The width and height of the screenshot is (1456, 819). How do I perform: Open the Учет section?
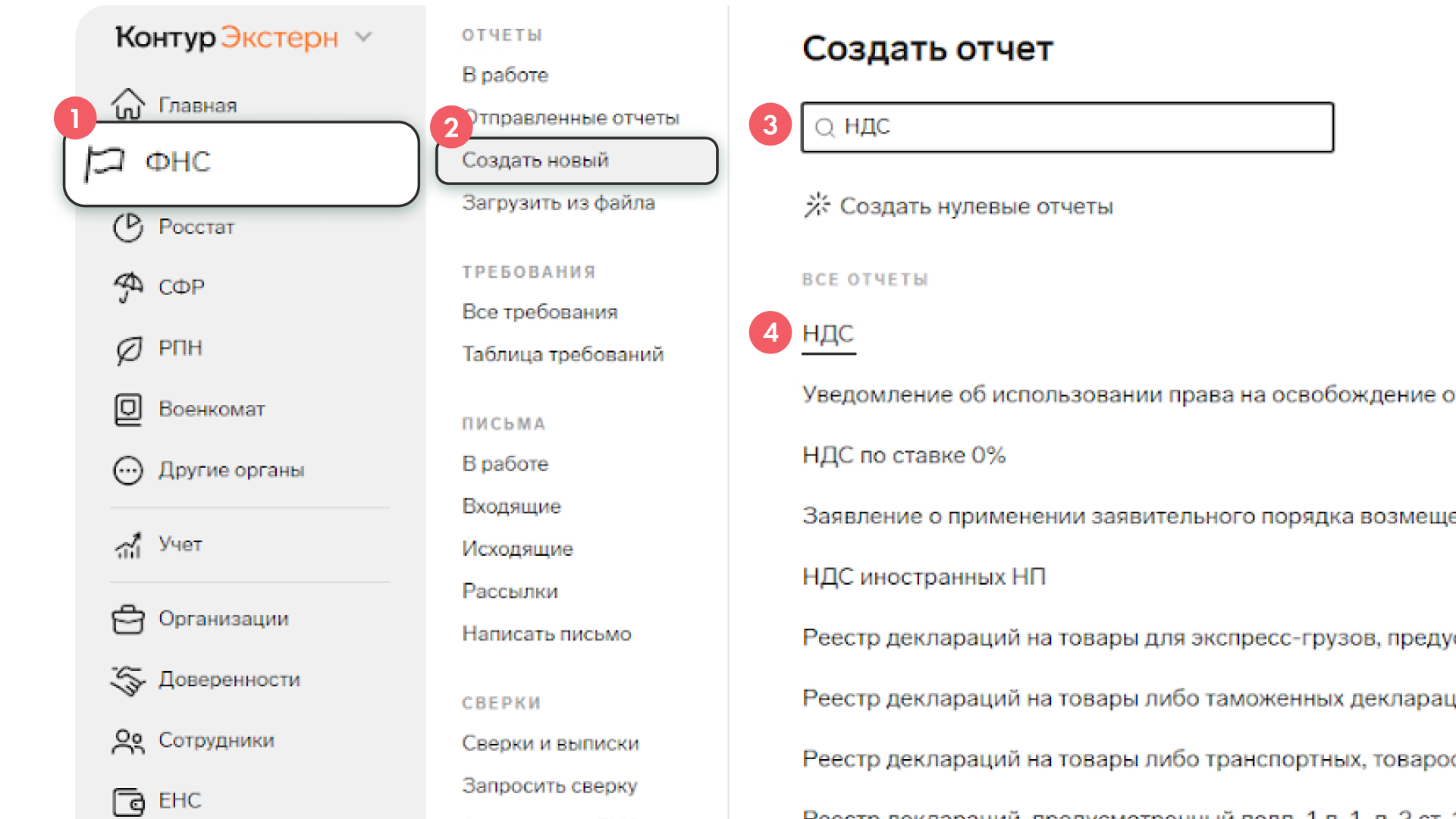180,544
